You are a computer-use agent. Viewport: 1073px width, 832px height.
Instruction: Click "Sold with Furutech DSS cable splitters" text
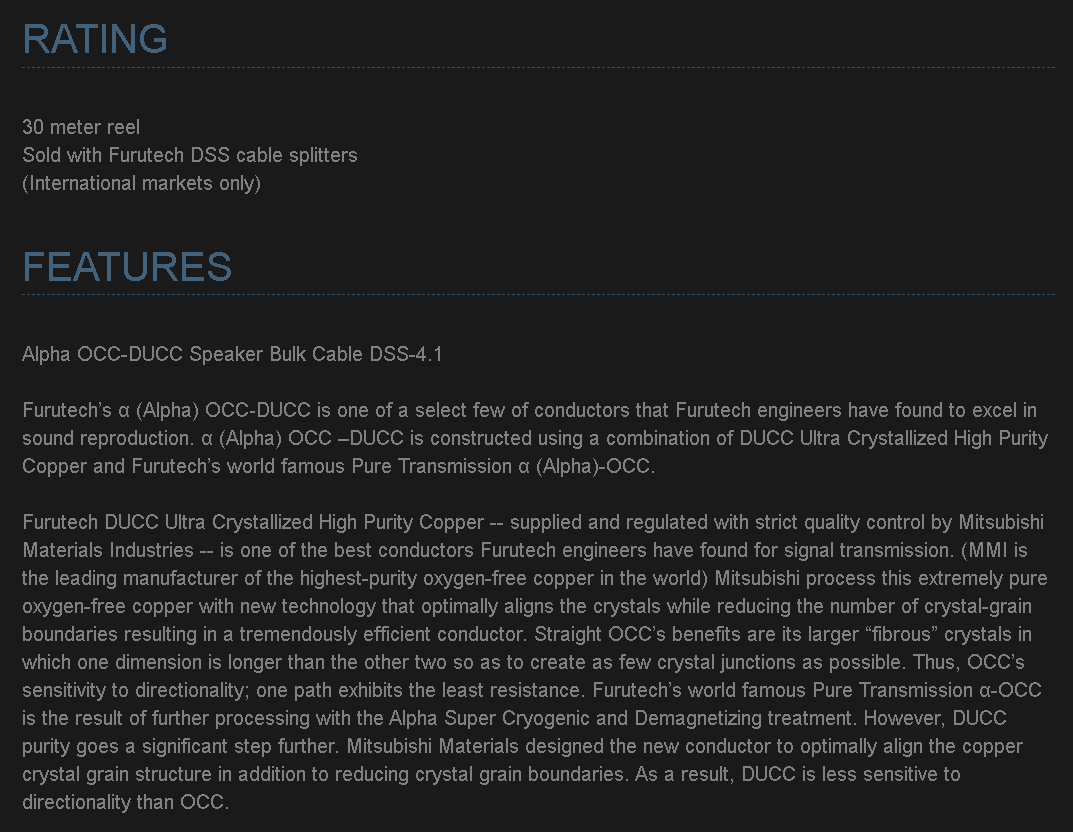pos(190,155)
